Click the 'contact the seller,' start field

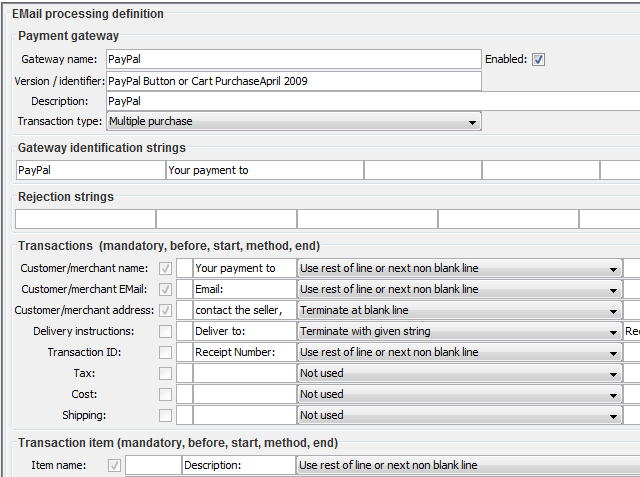244,311
